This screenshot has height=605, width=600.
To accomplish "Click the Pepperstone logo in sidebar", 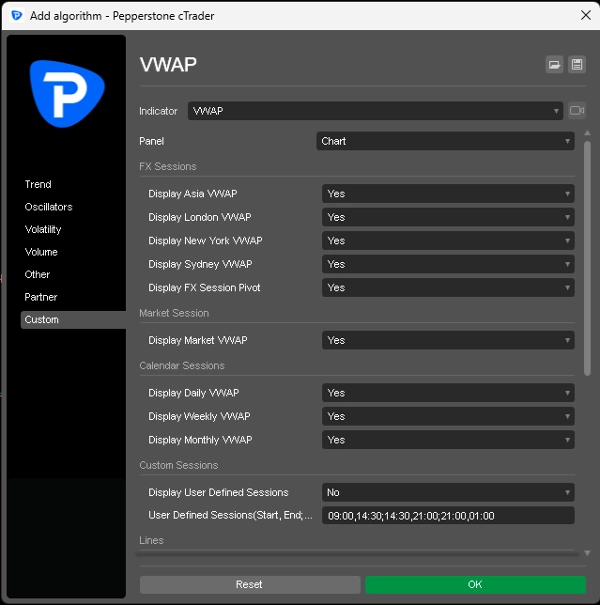I will point(67,93).
